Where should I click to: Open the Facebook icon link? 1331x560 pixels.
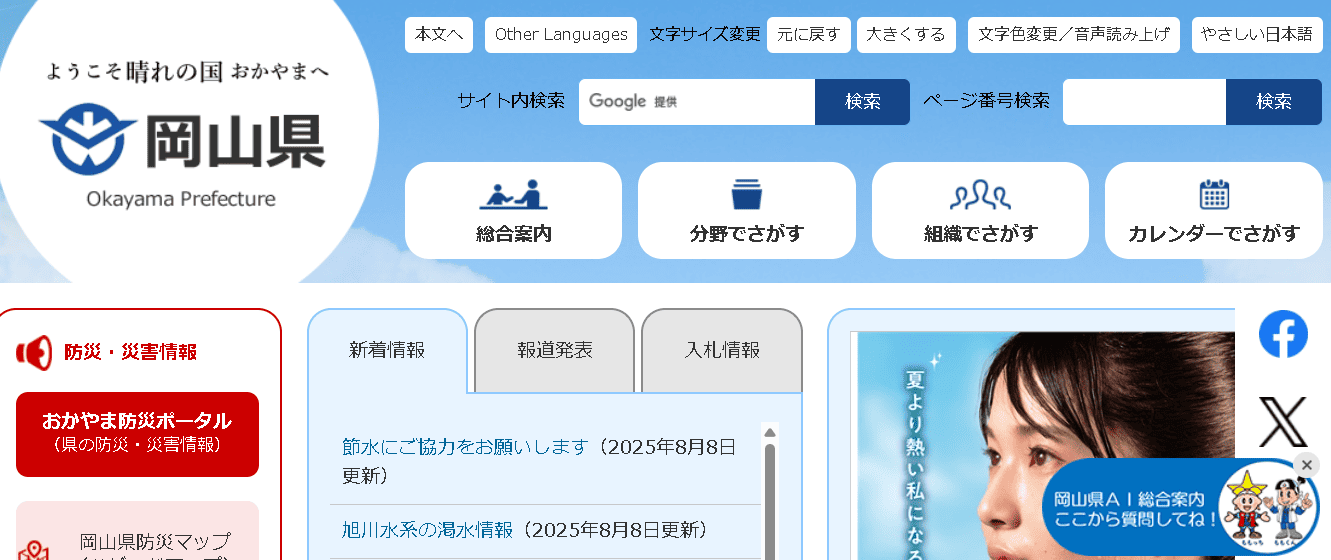click(x=1283, y=334)
